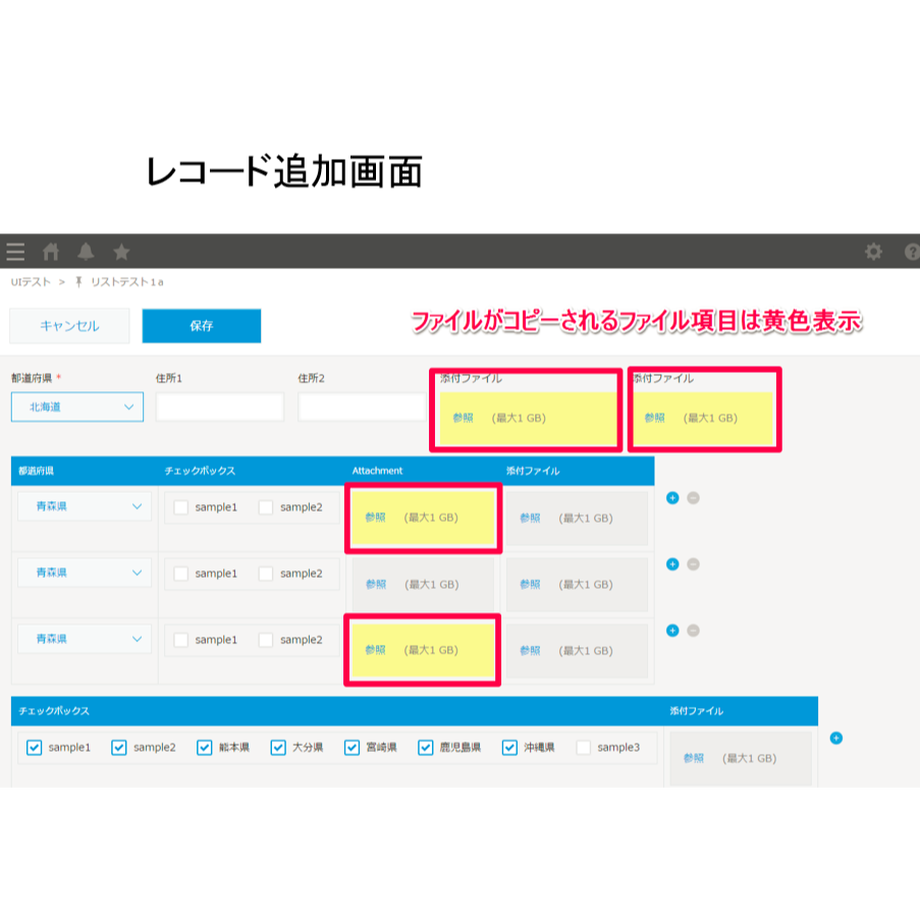Uncheck the 大分県 checkbox
Viewport: 920px width, 920px height.
pos(278,748)
